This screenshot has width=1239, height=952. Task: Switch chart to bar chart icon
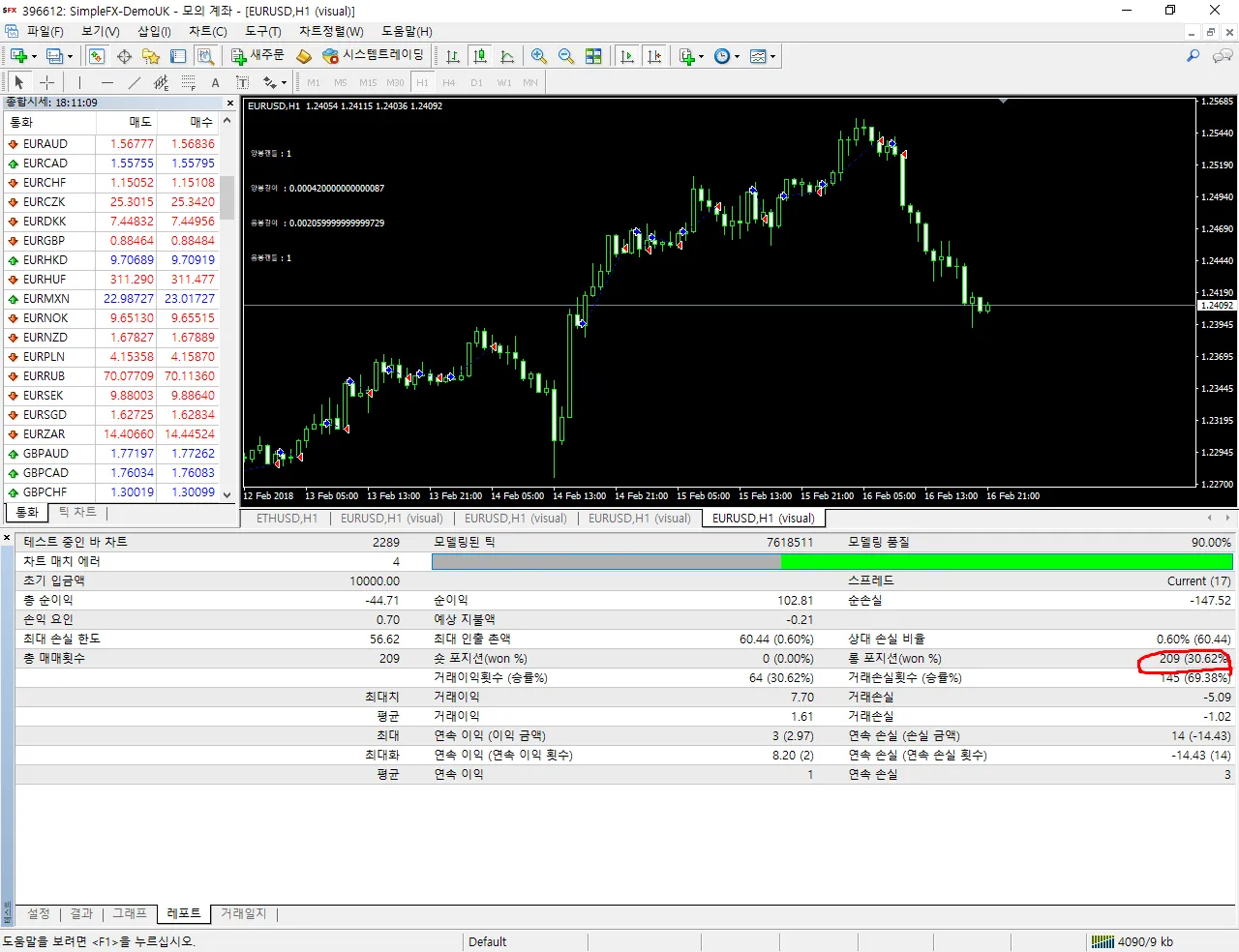click(x=452, y=56)
